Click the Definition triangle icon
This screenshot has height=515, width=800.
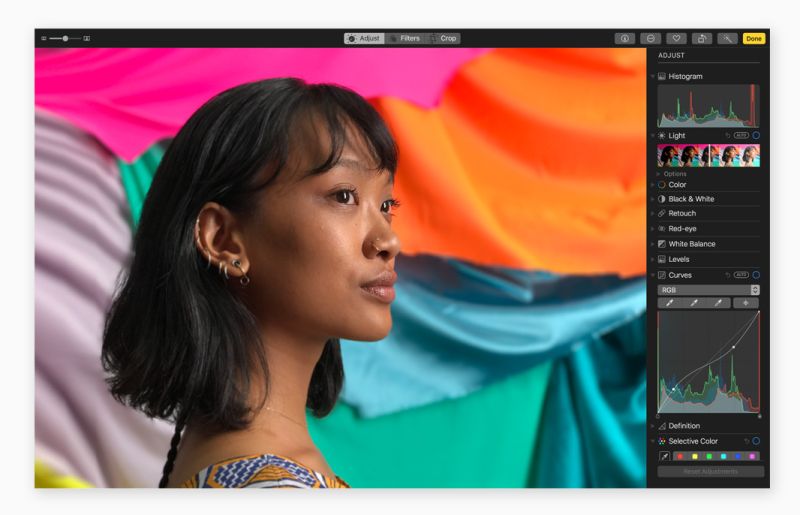(x=662, y=426)
